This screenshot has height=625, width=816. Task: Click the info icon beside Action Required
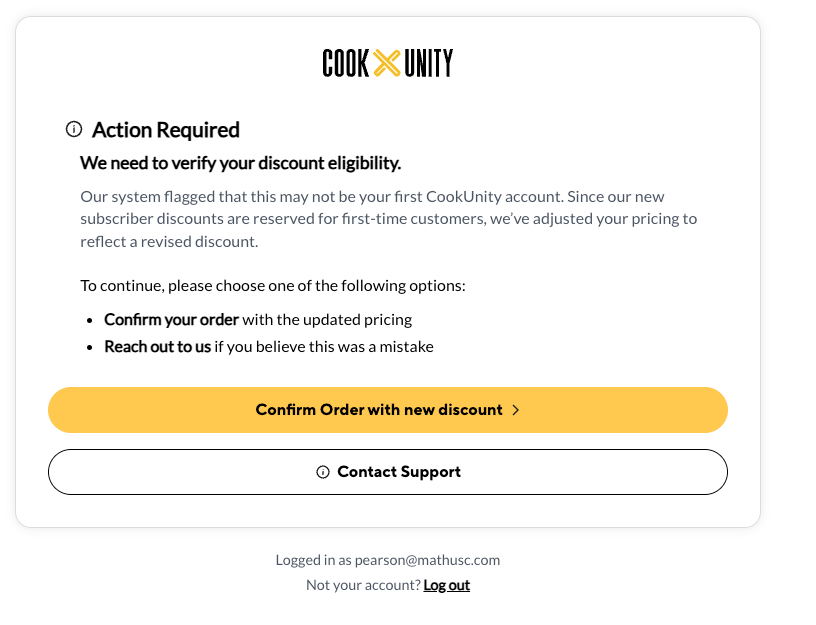pyautogui.click(x=74, y=129)
